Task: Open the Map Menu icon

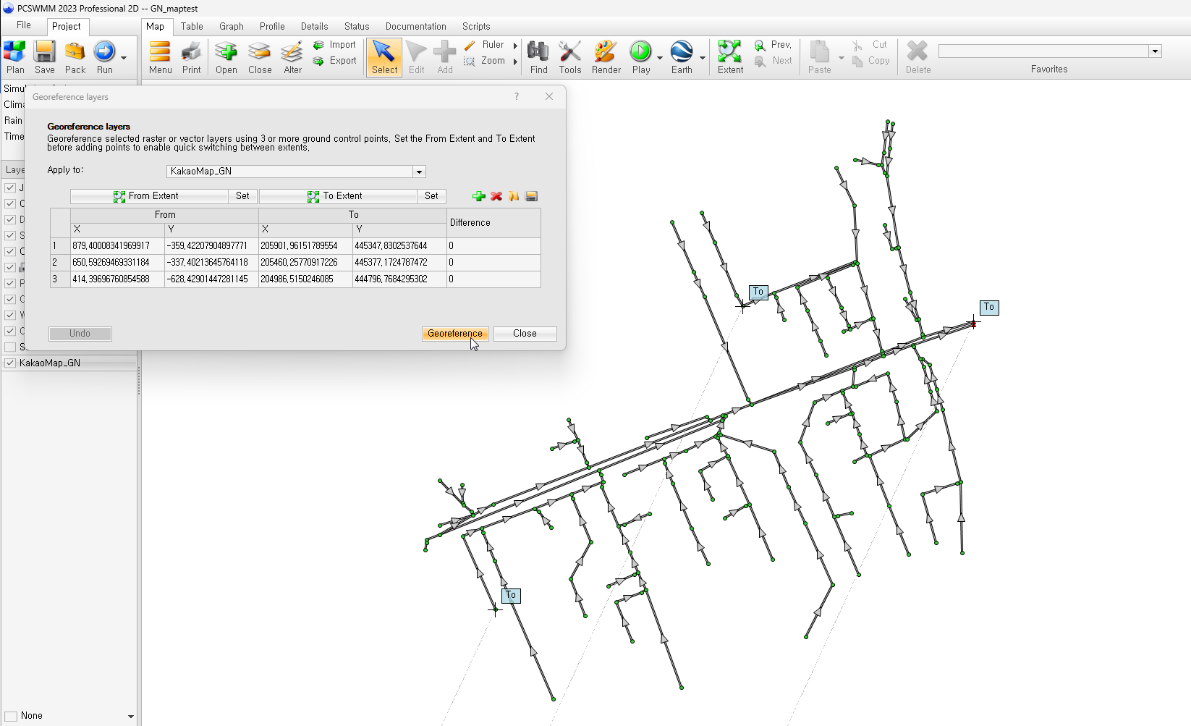Action: 160,57
